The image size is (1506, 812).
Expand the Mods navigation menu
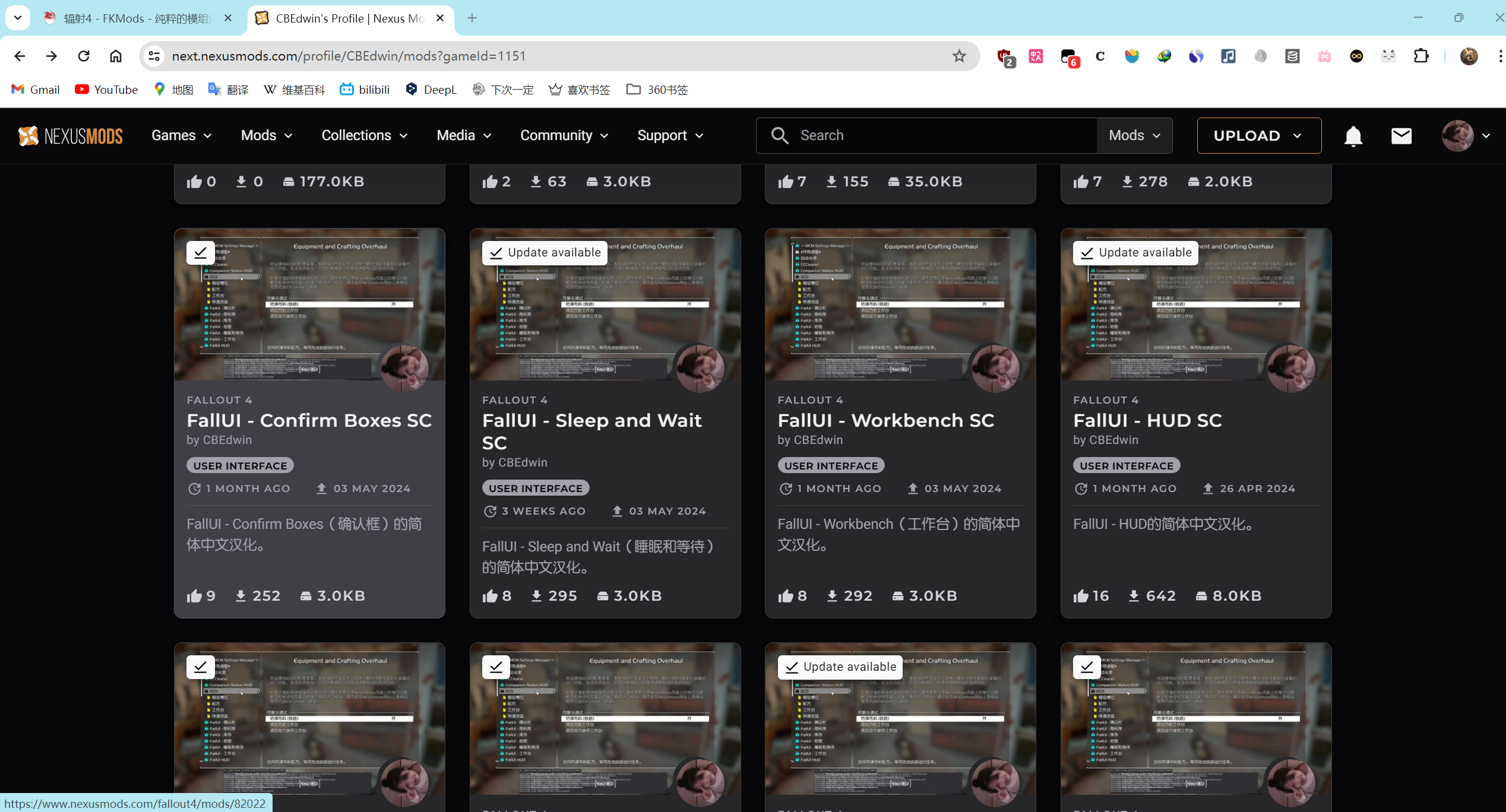[x=267, y=136]
